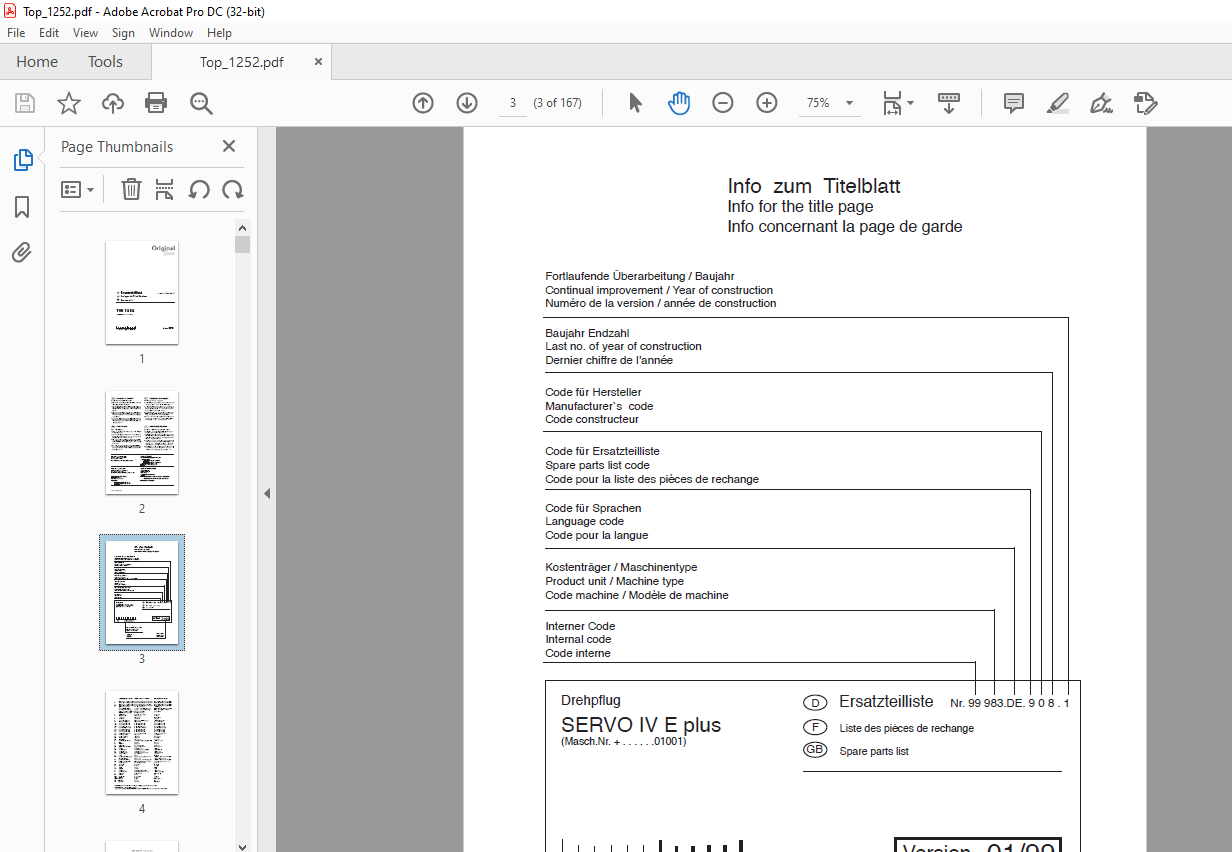Close the Page Thumbnails panel

229,146
